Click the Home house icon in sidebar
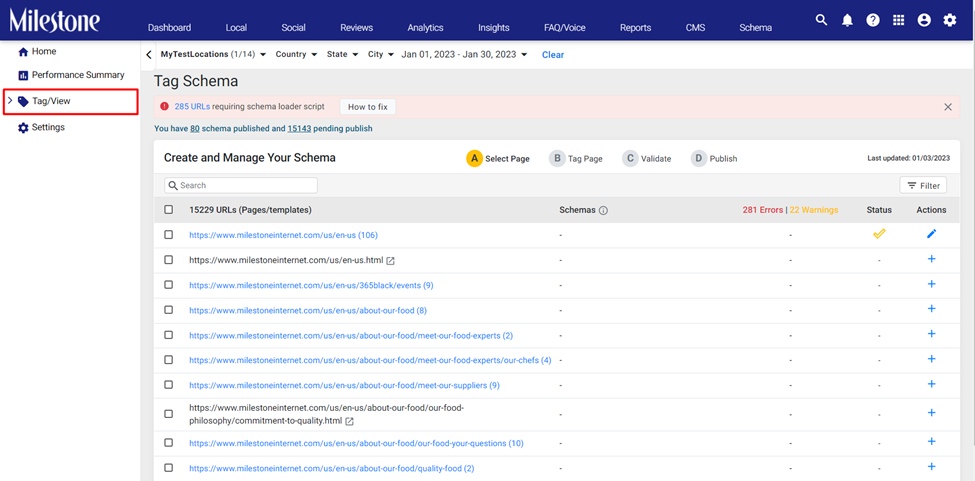Viewport: 975px width, 481px height. (23, 52)
